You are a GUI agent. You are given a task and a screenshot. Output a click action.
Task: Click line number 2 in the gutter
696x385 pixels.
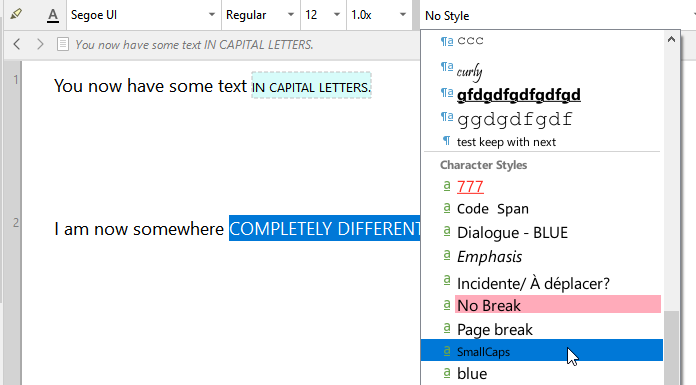click(16, 222)
